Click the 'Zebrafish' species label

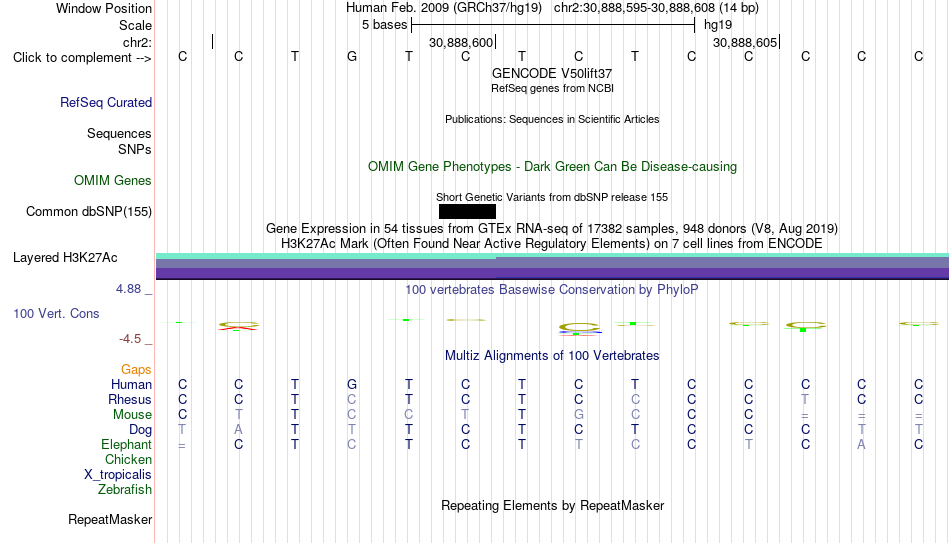pyautogui.click(x=125, y=489)
